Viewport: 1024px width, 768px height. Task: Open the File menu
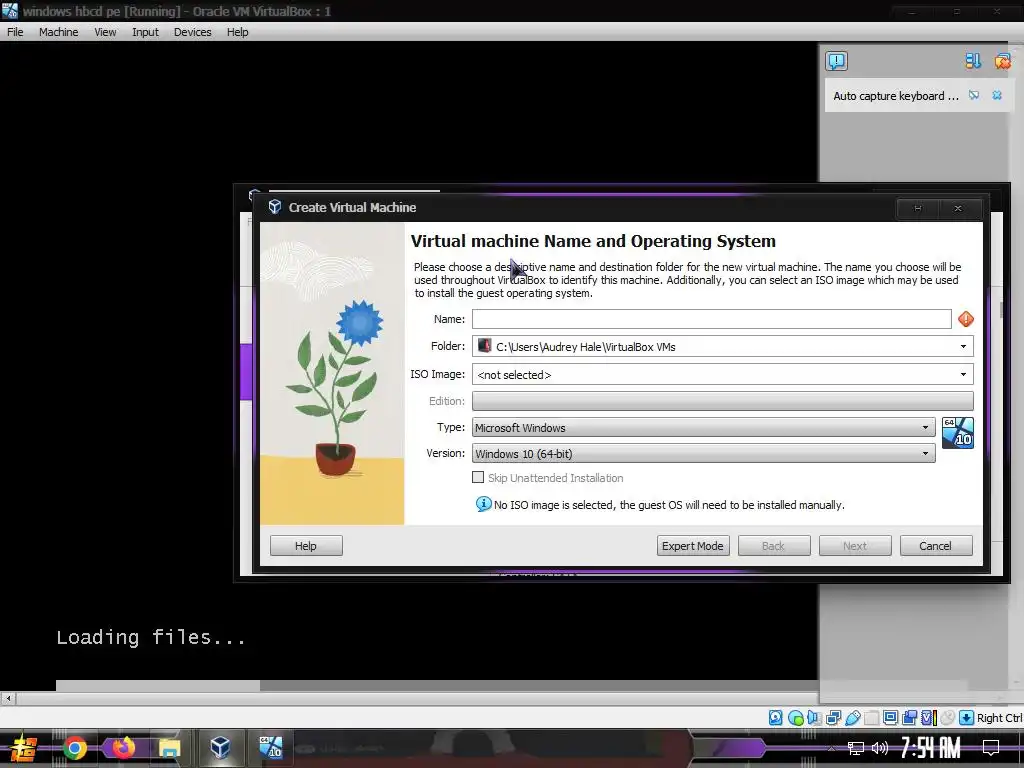(15, 32)
